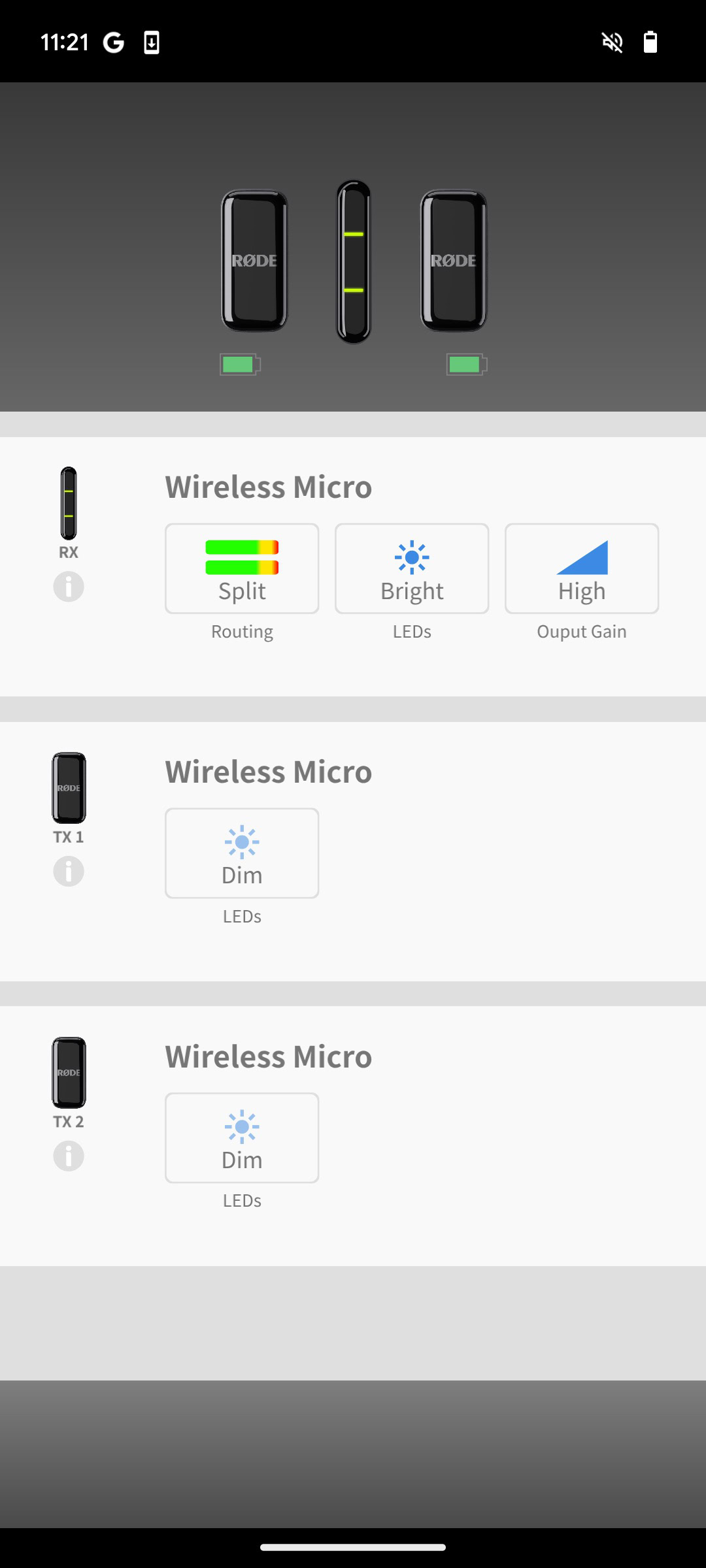Open TX 2 transmitter info icon
706x1568 pixels.
coord(69,1156)
